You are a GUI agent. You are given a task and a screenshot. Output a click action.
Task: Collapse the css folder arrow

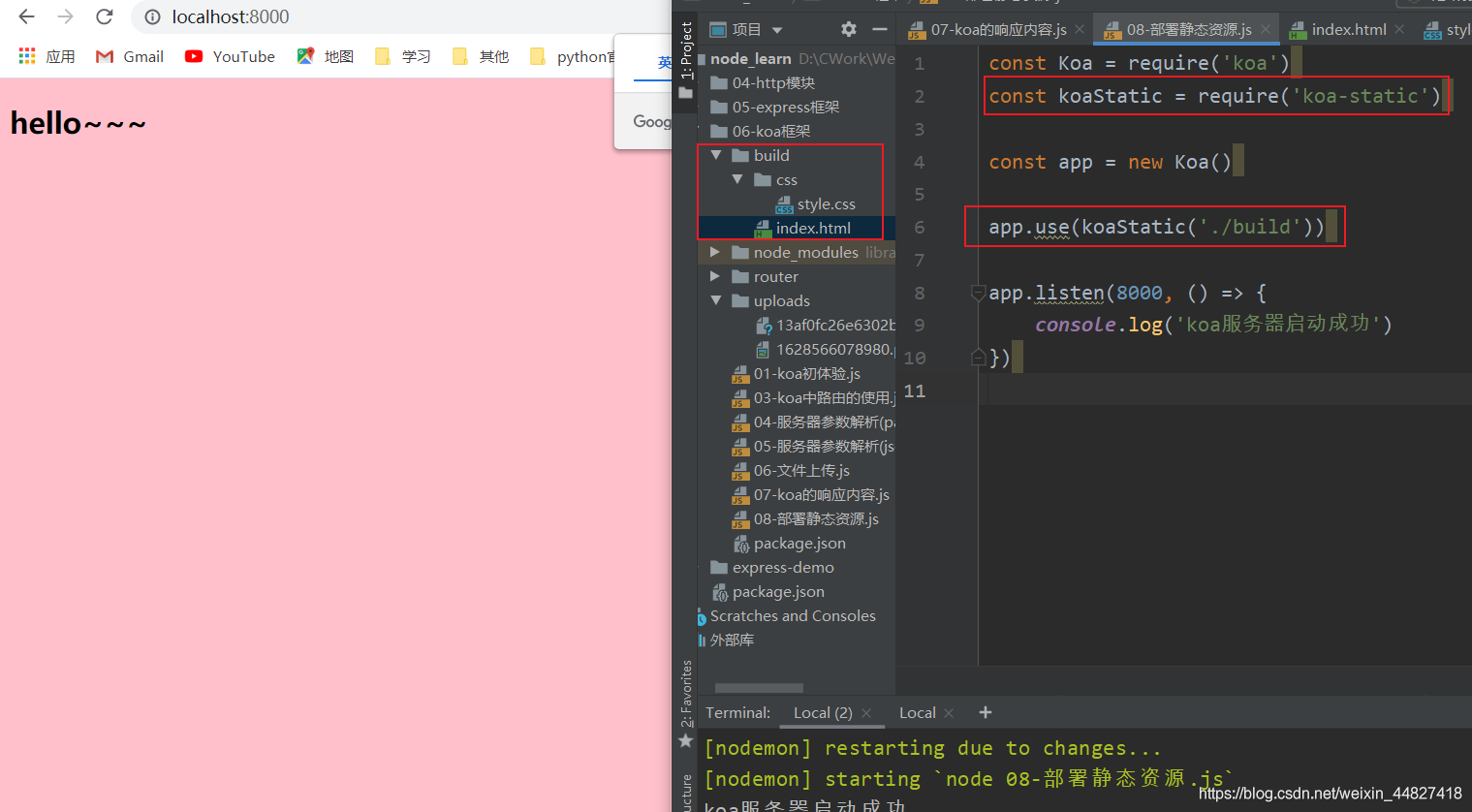point(737,179)
